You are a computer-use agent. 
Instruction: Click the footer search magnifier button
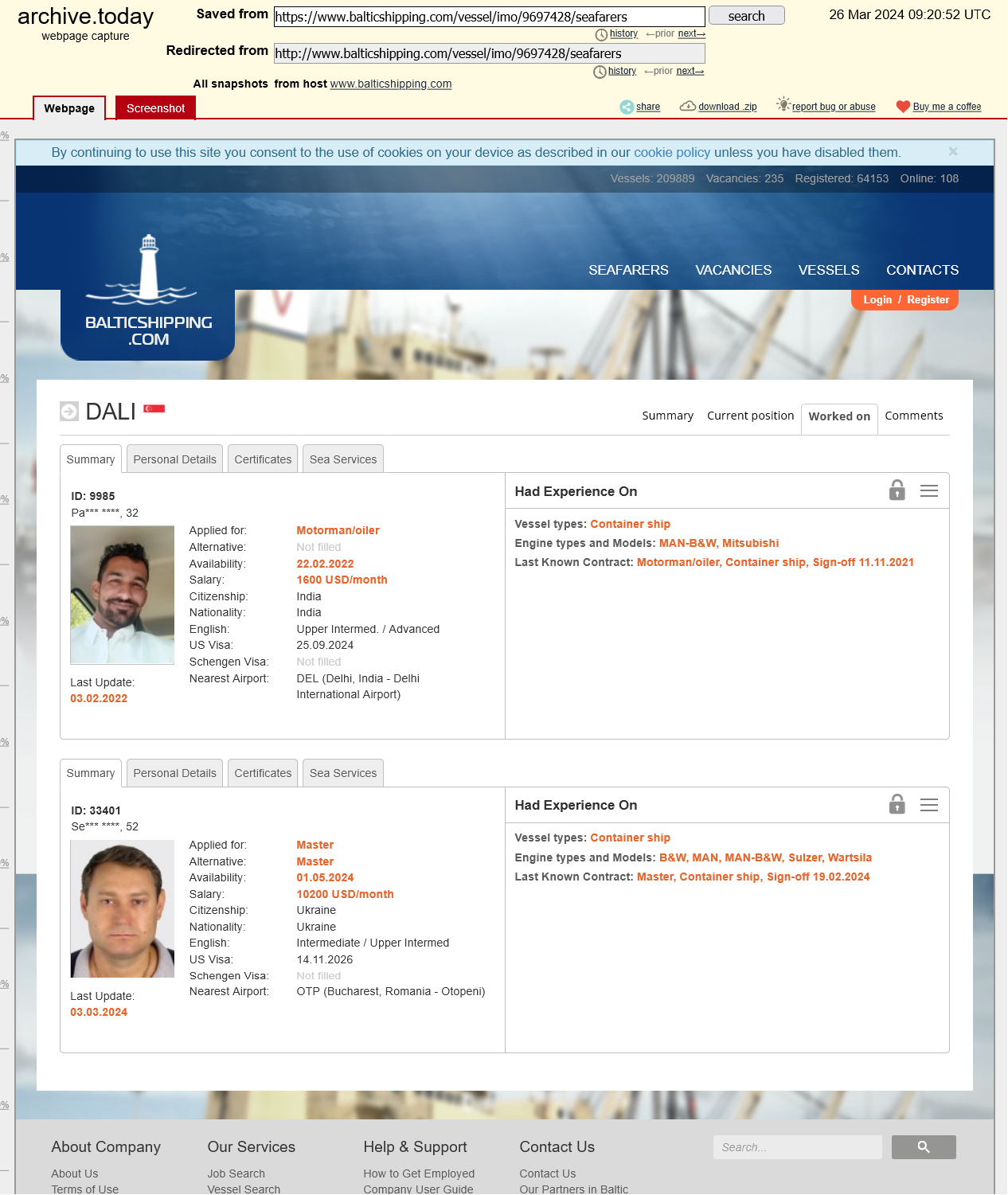pyautogui.click(x=924, y=1147)
